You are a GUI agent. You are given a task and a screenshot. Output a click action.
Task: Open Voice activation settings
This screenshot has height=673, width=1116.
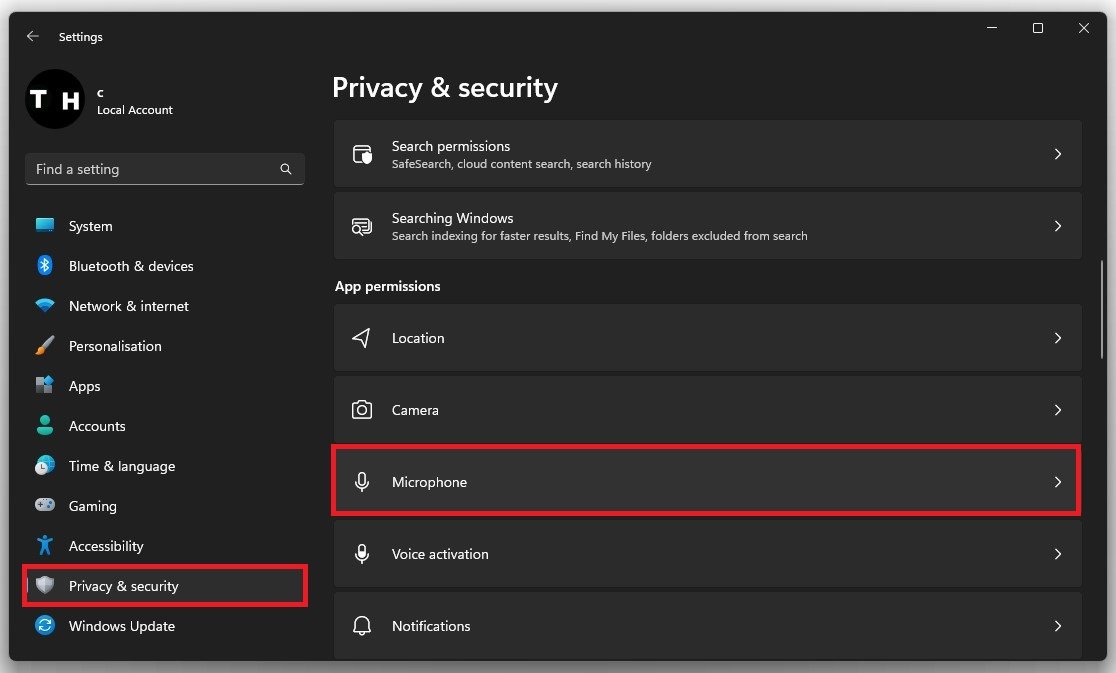click(x=707, y=553)
